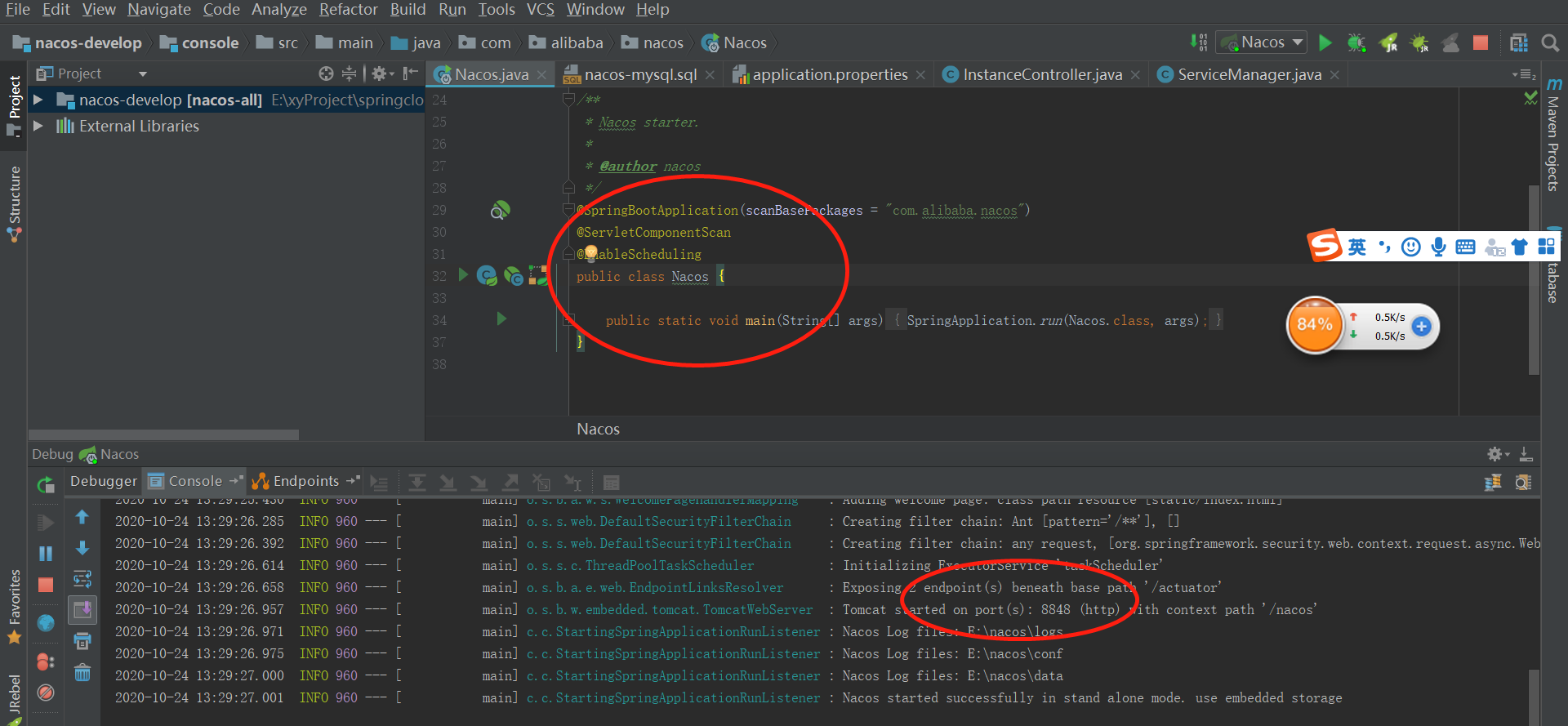This screenshot has width=1568, height=726.
Task: Pause the program in Debug panel
Action: pos(46,554)
